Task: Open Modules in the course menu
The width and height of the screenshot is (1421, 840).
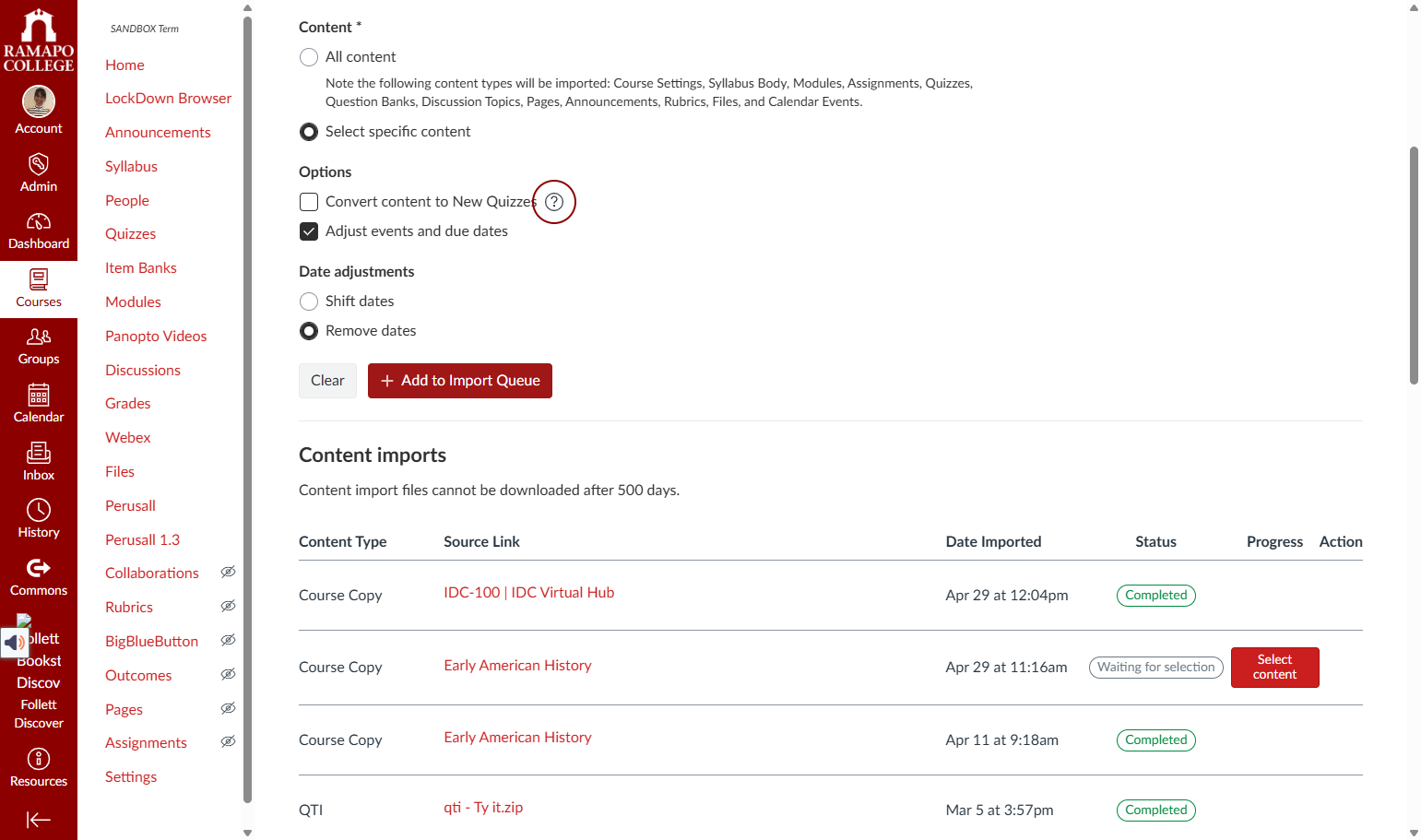Action: click(133, 302)
